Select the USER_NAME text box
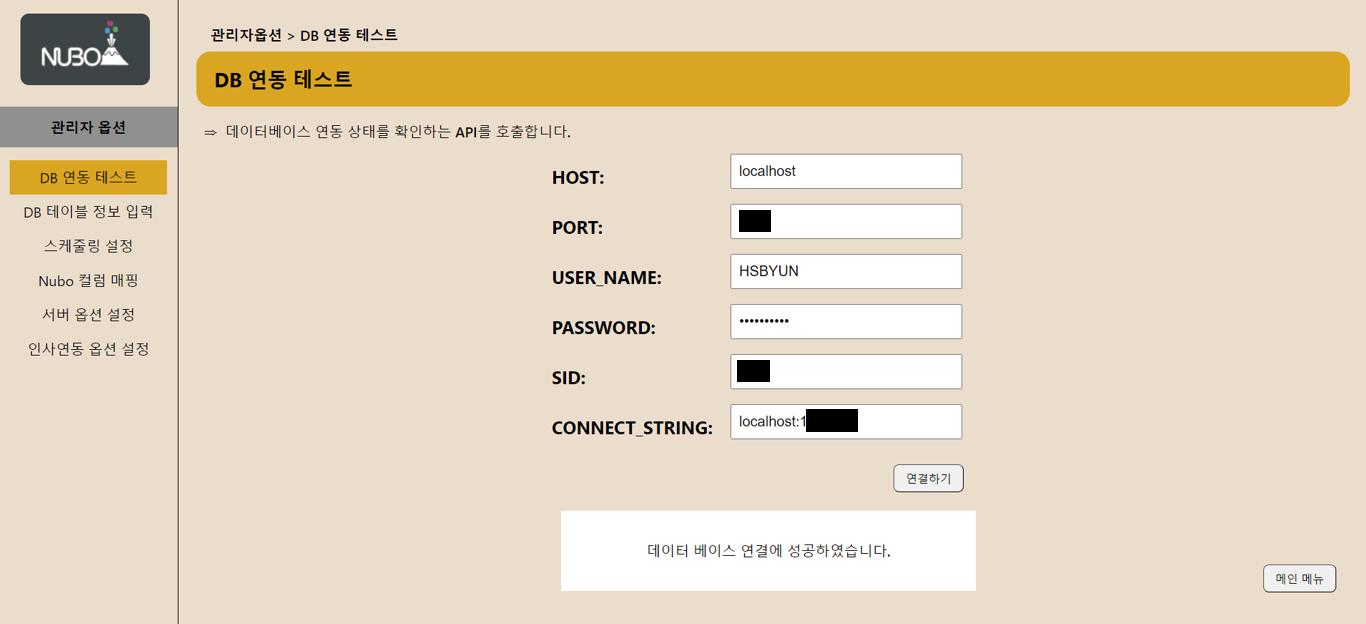Screen dimensions: 1366x624 (846, 271)
